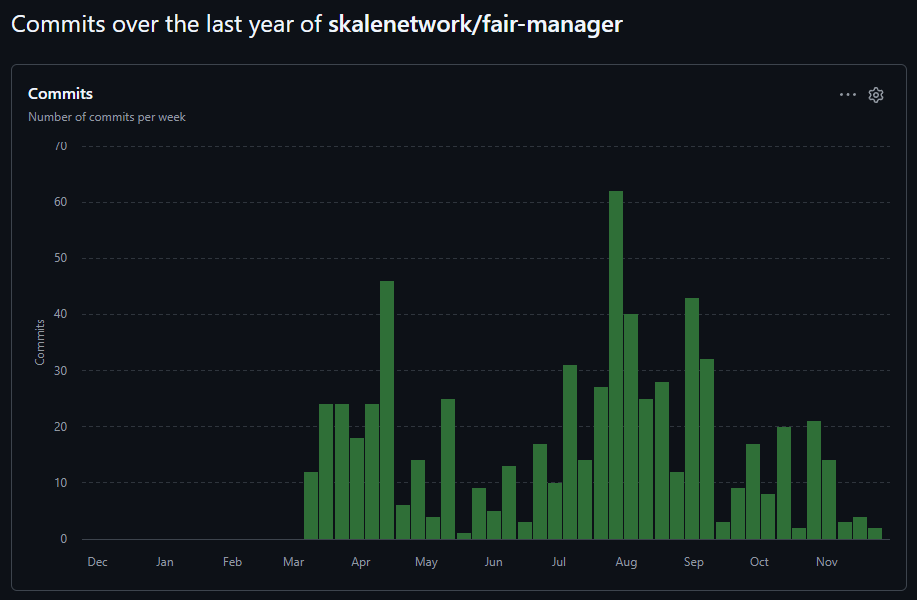This screenshot has height=600, width=917.
Task: Click the 'Jul' x-axis label
Action: pos(559,562)
